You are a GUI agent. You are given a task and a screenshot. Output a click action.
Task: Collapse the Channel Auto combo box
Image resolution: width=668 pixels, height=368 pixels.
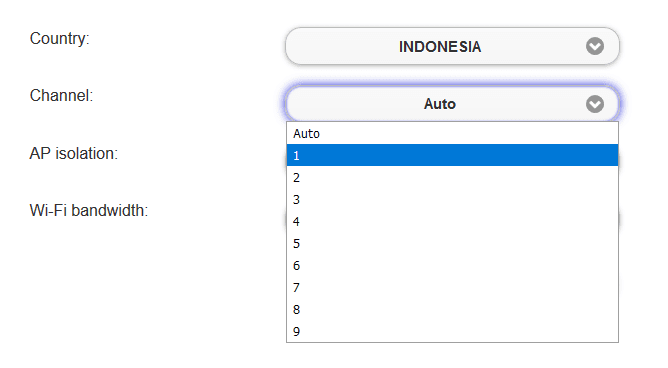pos(452,104)
